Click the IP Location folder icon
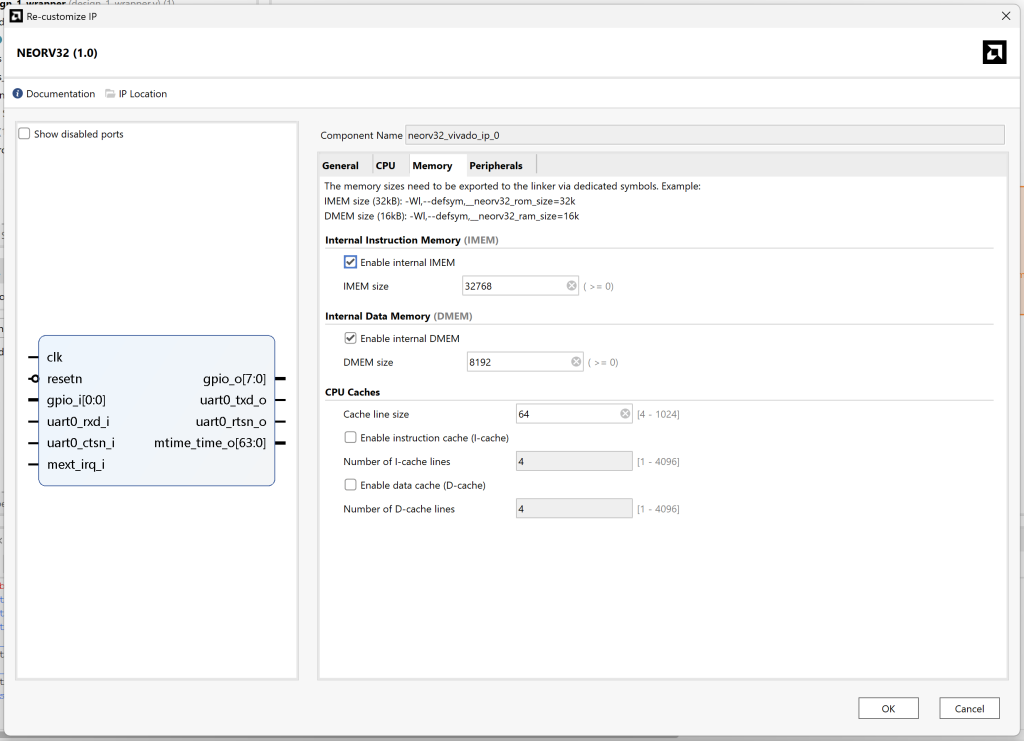This screenshot has width=1024, height=741. 110,93
